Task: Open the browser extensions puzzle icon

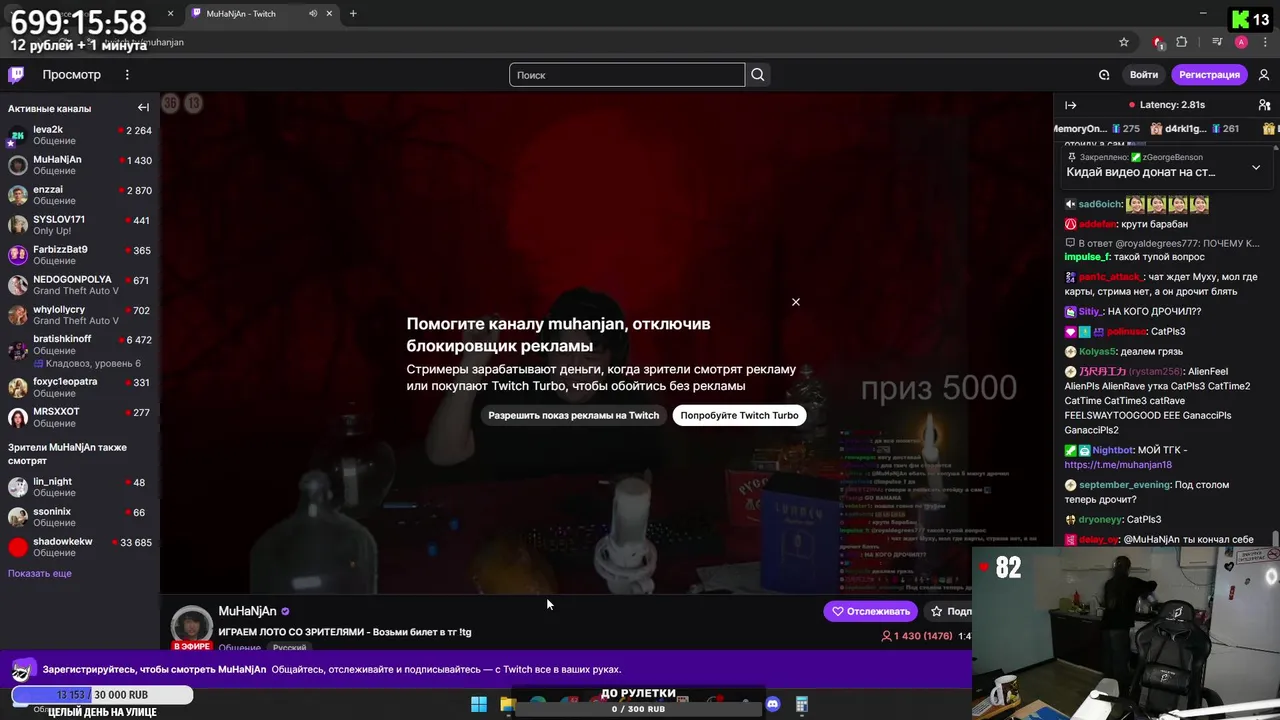Action: click(1182, 42)
